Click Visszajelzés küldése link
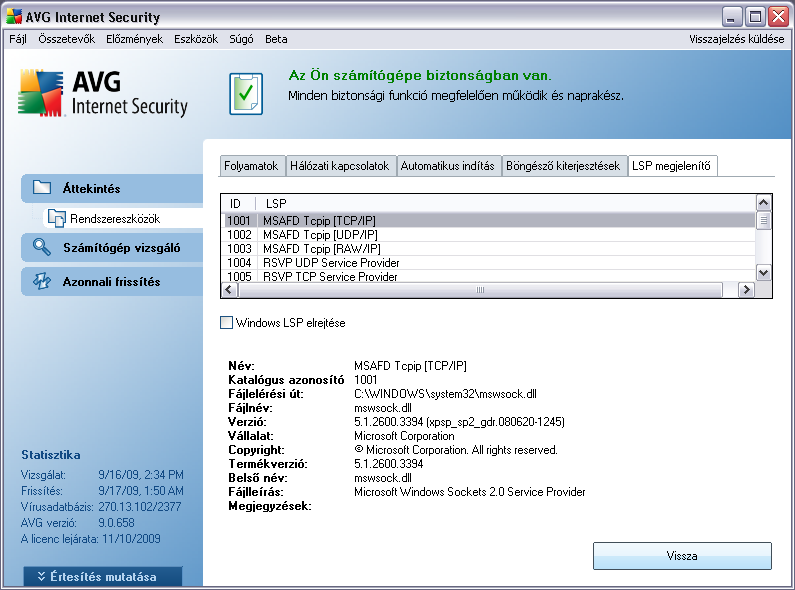Viewport: 795px width, 590px height. click(737, 39)
